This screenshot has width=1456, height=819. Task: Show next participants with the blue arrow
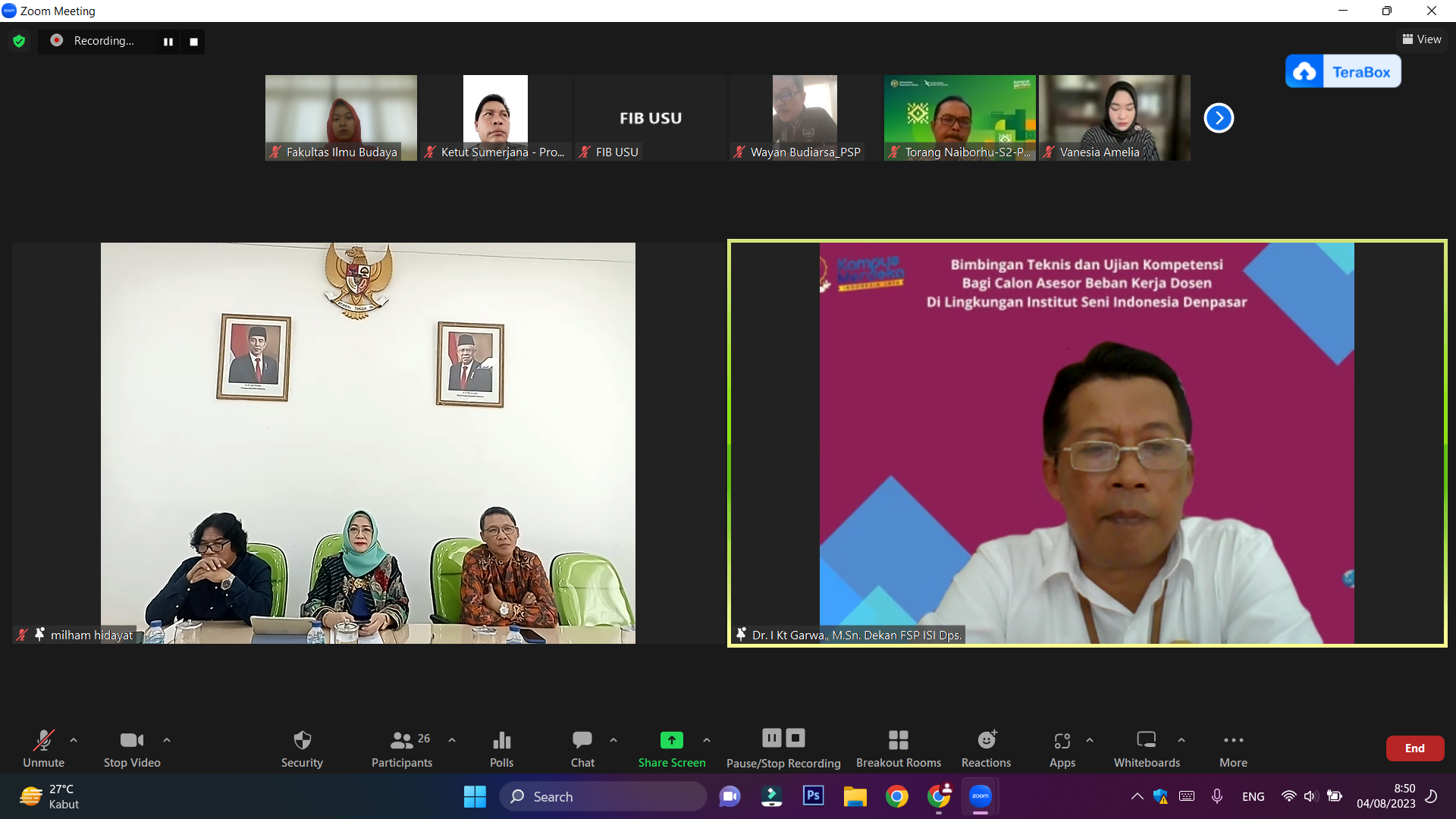[1219, 118]
